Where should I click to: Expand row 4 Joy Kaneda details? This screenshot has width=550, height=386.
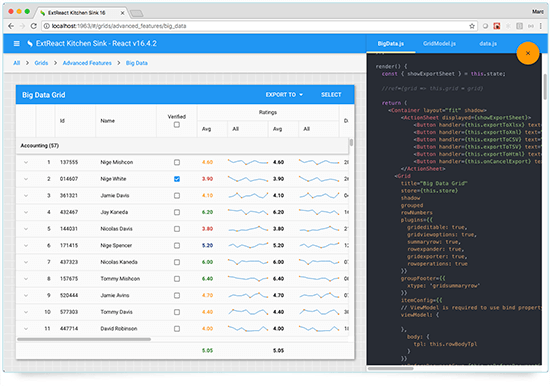26,212
